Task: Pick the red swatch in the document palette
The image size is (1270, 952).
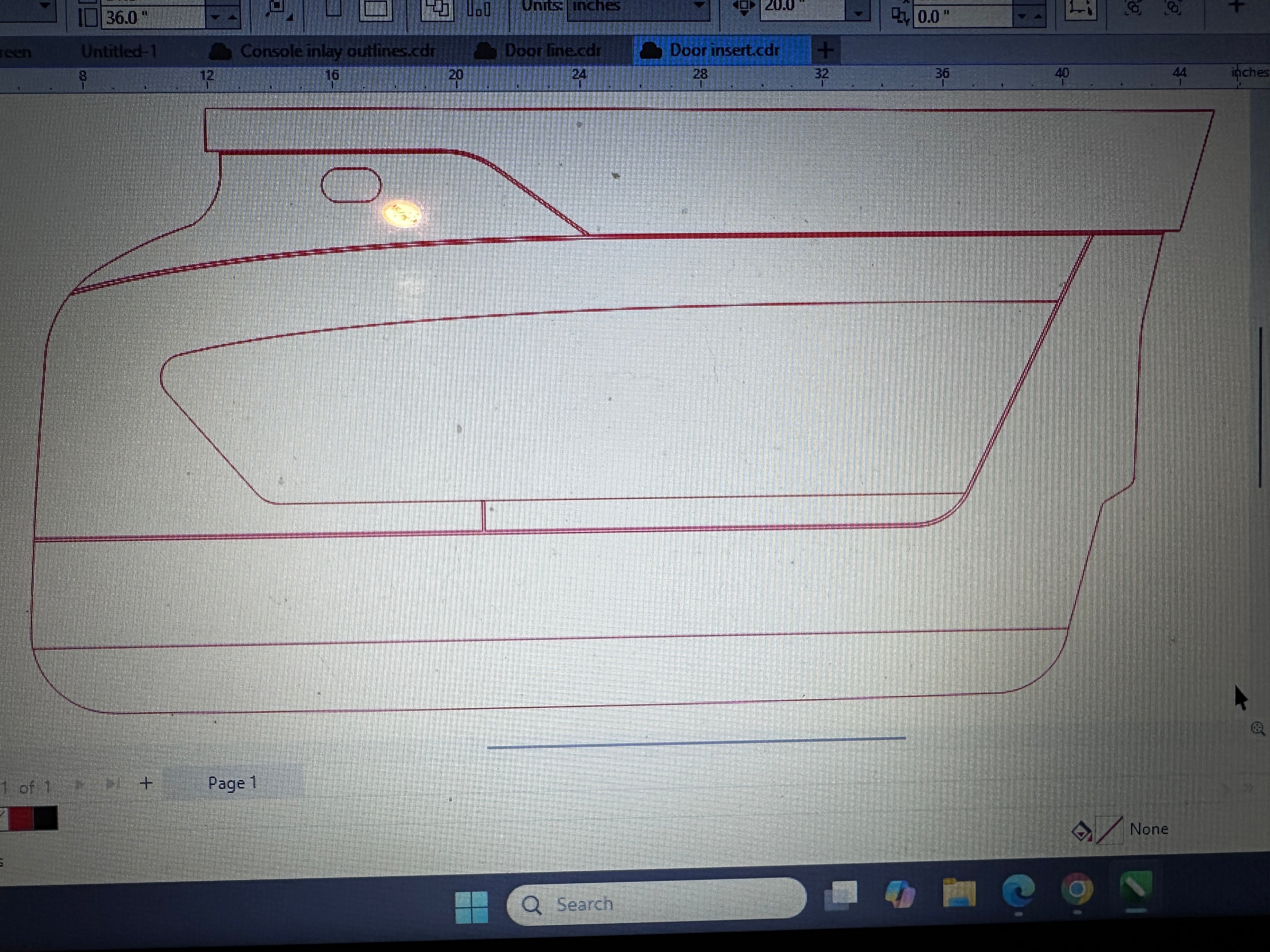Action: pos(21,818)
